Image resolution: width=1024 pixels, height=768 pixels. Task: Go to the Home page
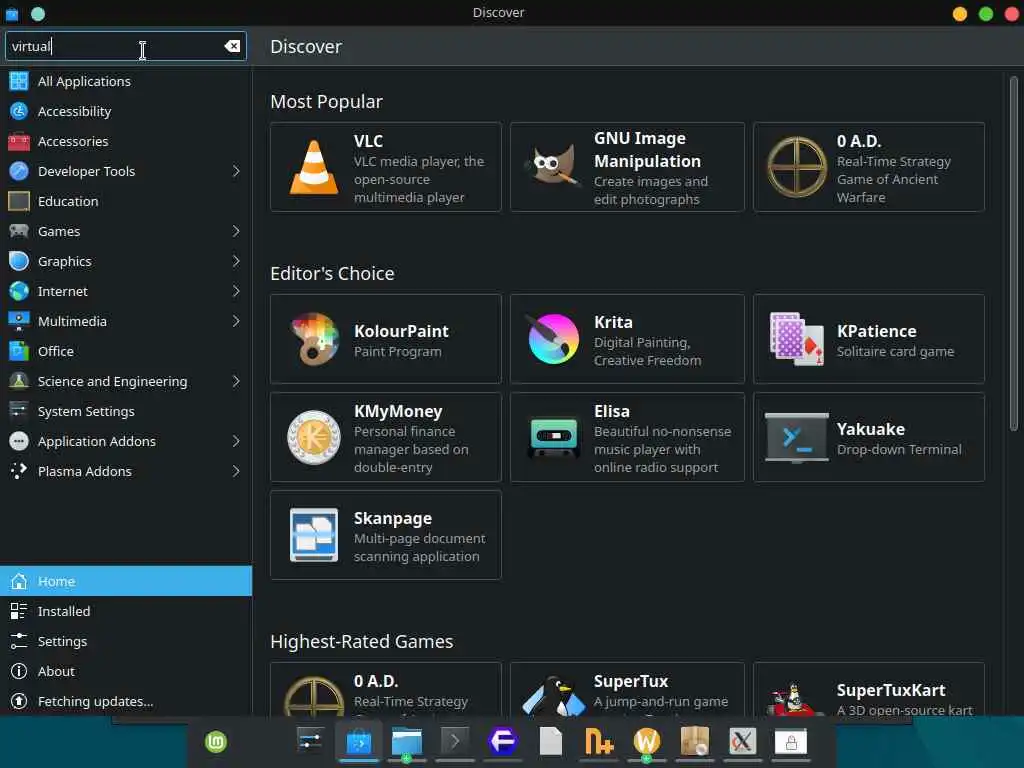click(x=126, y=581)
